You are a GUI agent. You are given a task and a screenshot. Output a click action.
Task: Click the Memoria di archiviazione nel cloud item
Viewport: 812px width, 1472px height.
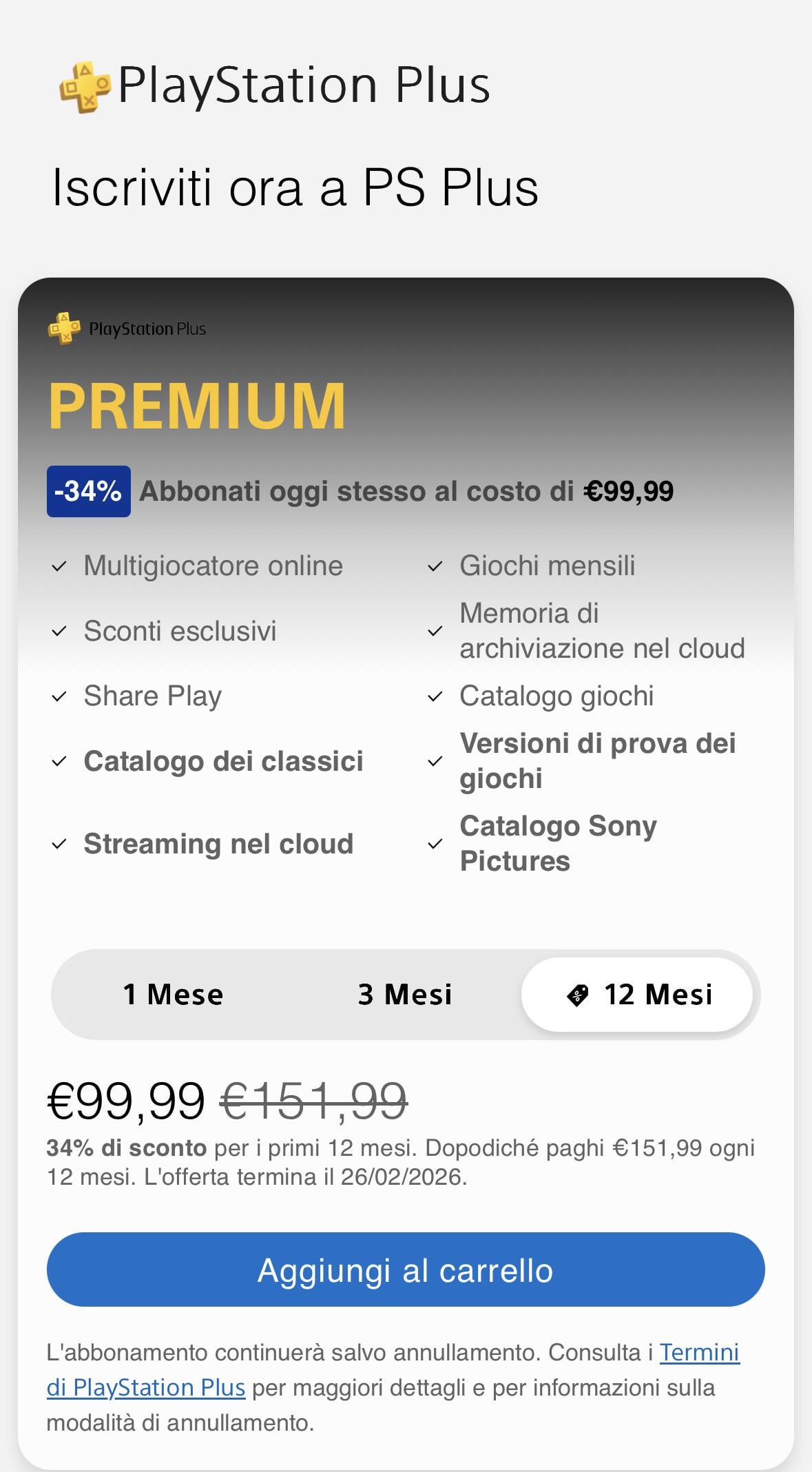point(602,631)
